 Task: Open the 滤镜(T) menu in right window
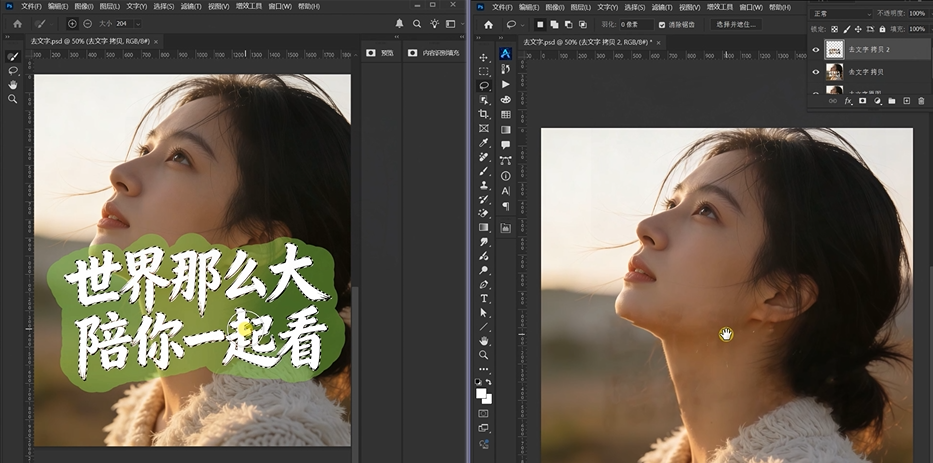pos(662,7)
